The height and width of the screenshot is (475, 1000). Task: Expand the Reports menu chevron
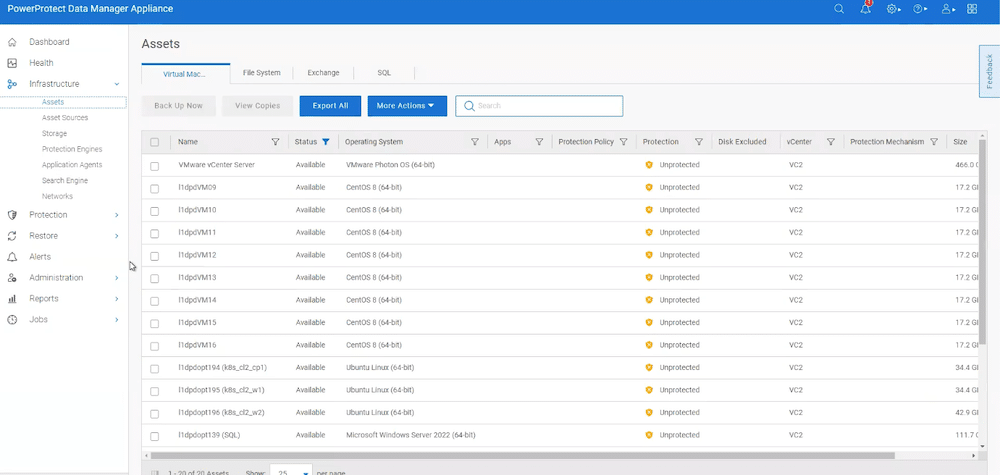[x=117, y=299]
